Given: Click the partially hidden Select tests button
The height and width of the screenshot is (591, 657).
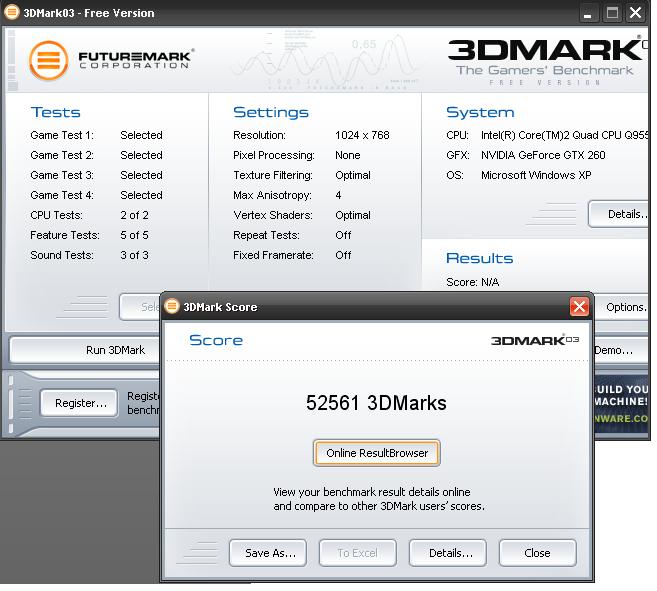Looking at the screenshot, I should pyautogui.click(x=140, y=307).
